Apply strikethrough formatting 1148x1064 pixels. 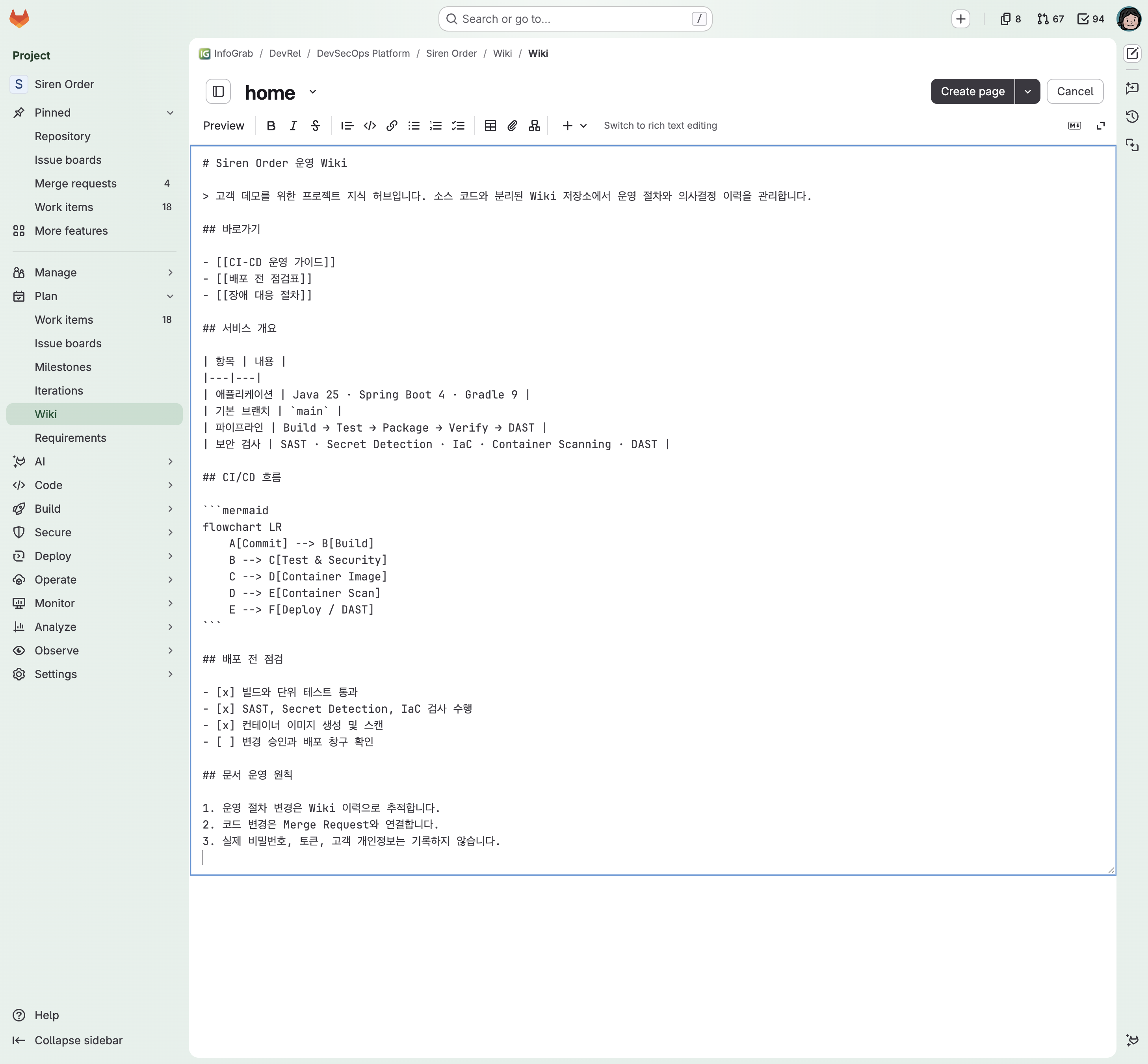pyautogui.click(x=315, y=126)
